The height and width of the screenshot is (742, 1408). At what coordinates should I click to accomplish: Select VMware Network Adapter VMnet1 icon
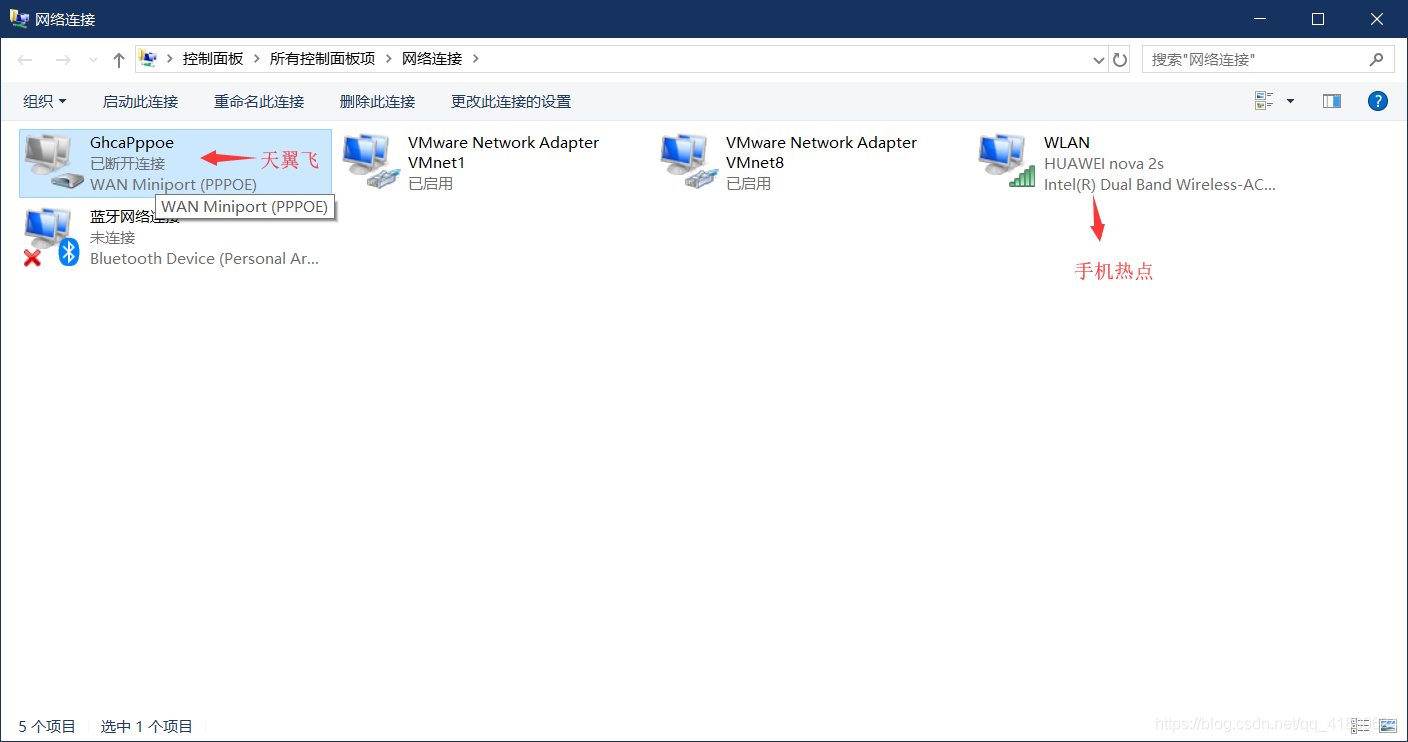tap(371, 163)
